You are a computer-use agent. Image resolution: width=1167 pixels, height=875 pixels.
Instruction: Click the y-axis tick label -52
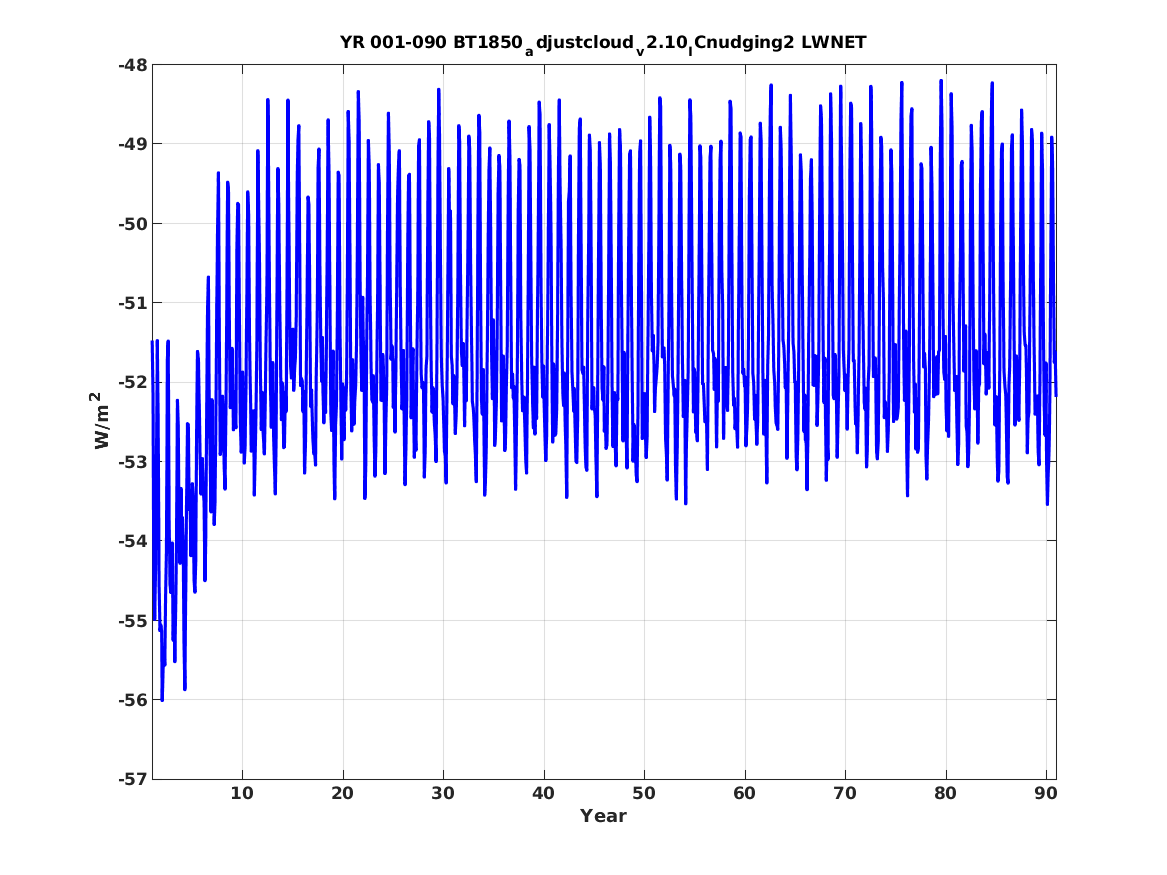click(x=132, y=382)
